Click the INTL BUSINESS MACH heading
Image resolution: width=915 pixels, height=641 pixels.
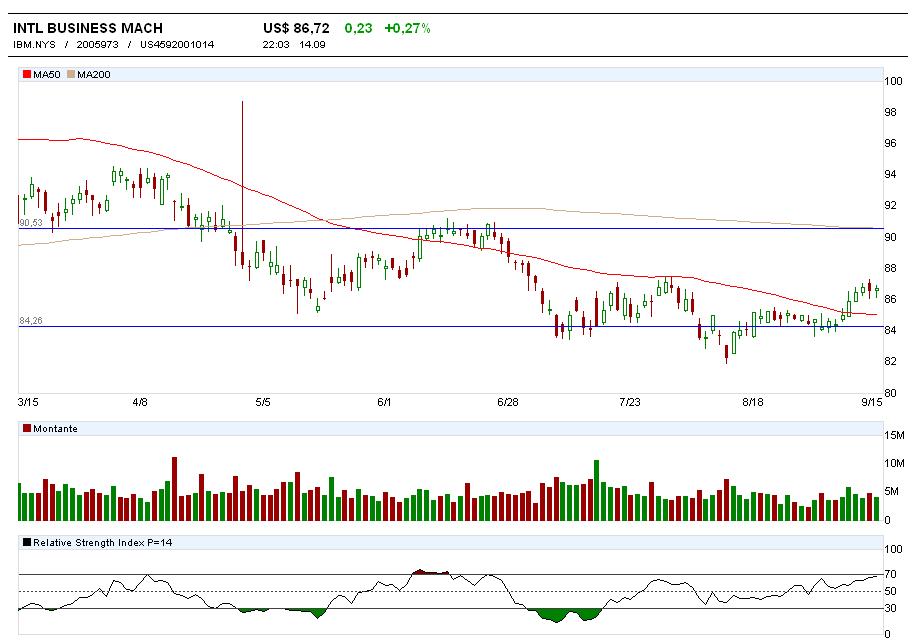point(88,28)
